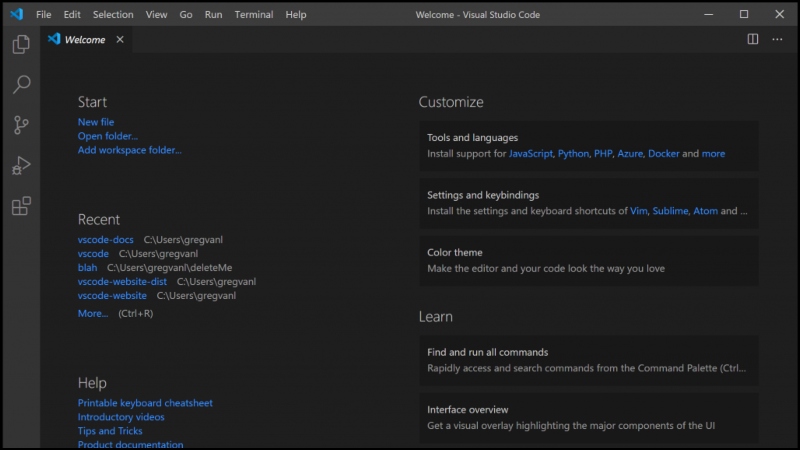
Task: Open recent folder vscode-website-dist
Action: coord(122,282)
